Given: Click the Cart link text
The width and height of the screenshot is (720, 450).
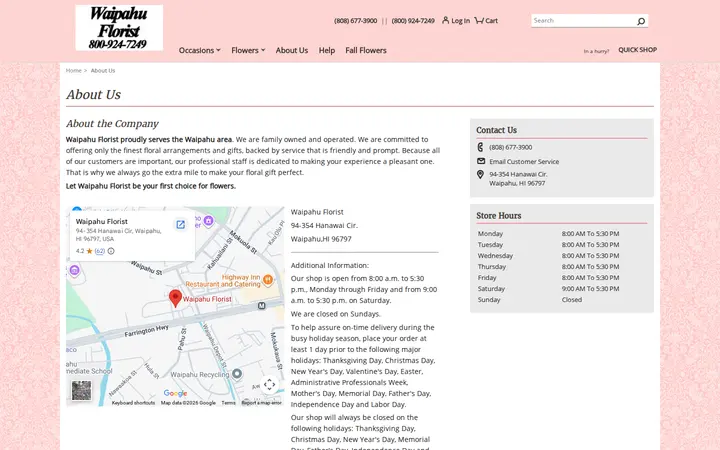Looking at the screenshot, I should [491, 21].
